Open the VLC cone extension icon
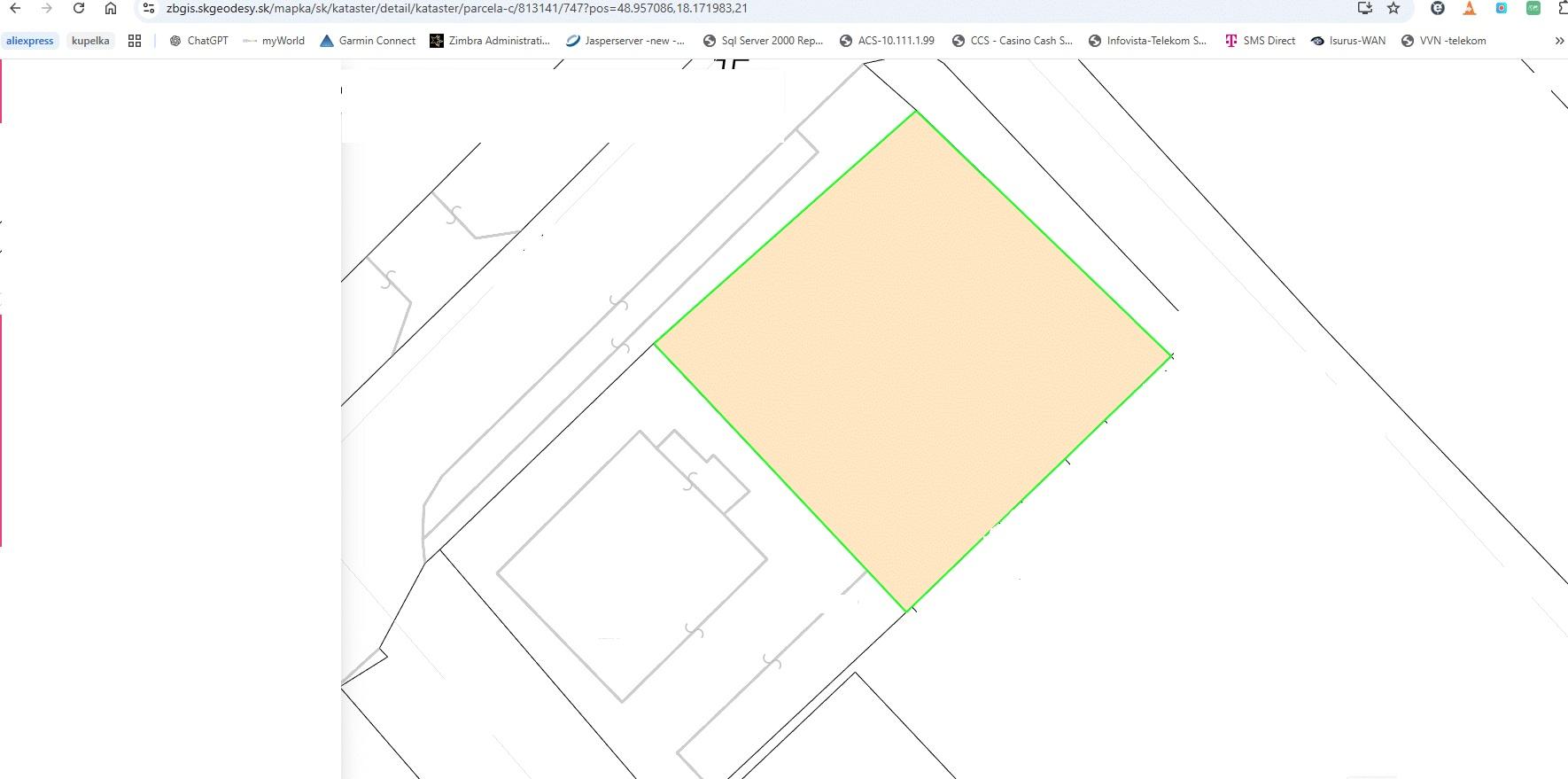 1469,8
